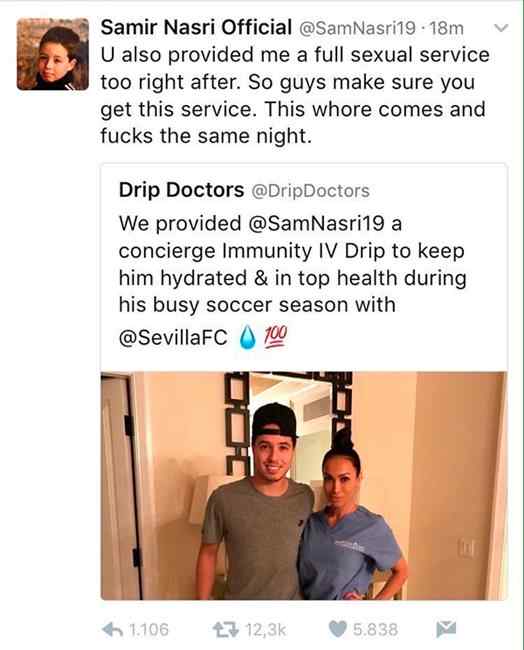Viewport: 524px width, 650px height.
Task: Click the retweet icon
Action: coord(226,630)
